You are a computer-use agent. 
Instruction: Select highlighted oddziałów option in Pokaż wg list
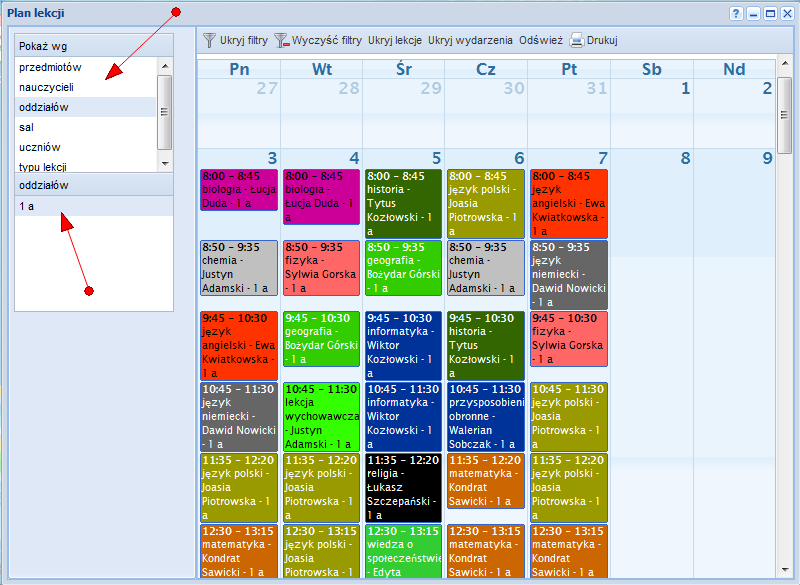click(85, 107)
